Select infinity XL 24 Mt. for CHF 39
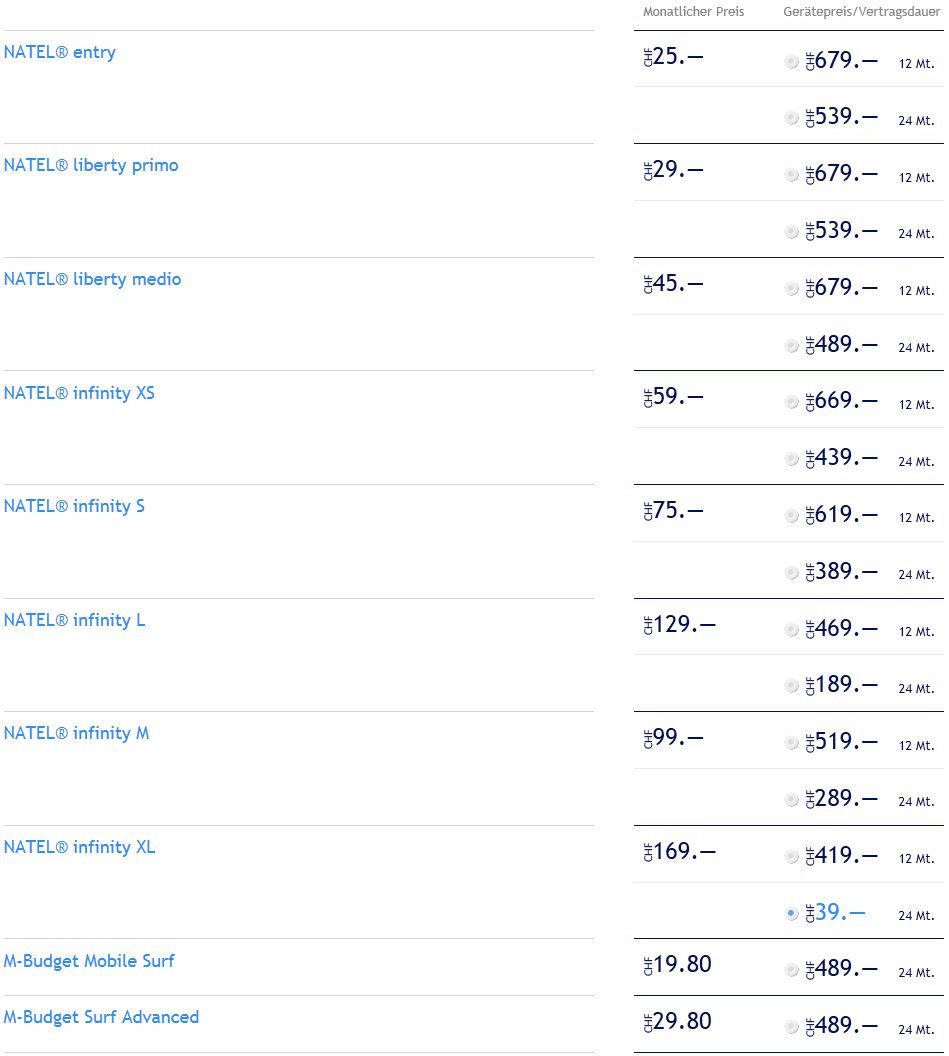 click(x=792, y=914)
